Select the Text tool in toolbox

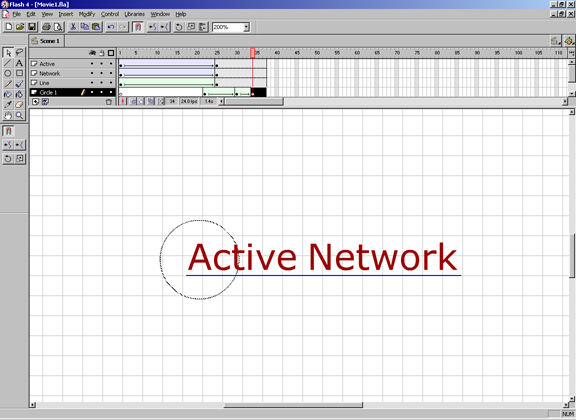tap(19, 63)
